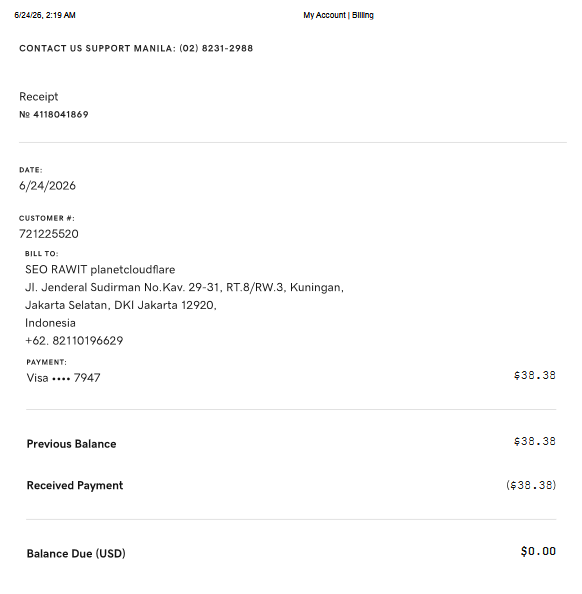This screenshot has height=594, width=582.
Task: Click the support phone number (02) 8231-2988
Action: click(x=216, y=48)
